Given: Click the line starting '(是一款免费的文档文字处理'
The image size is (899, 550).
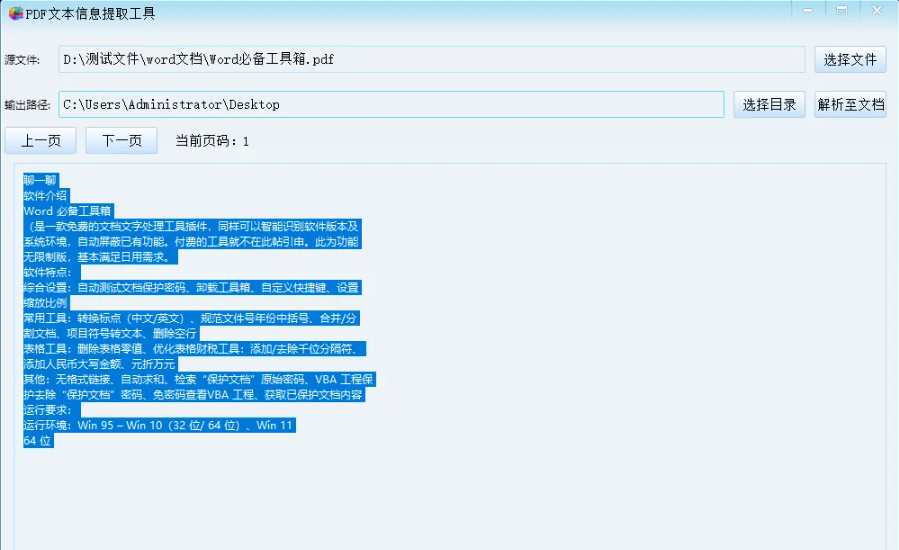Looking at the screenshot, I should (x=191, y=226).
